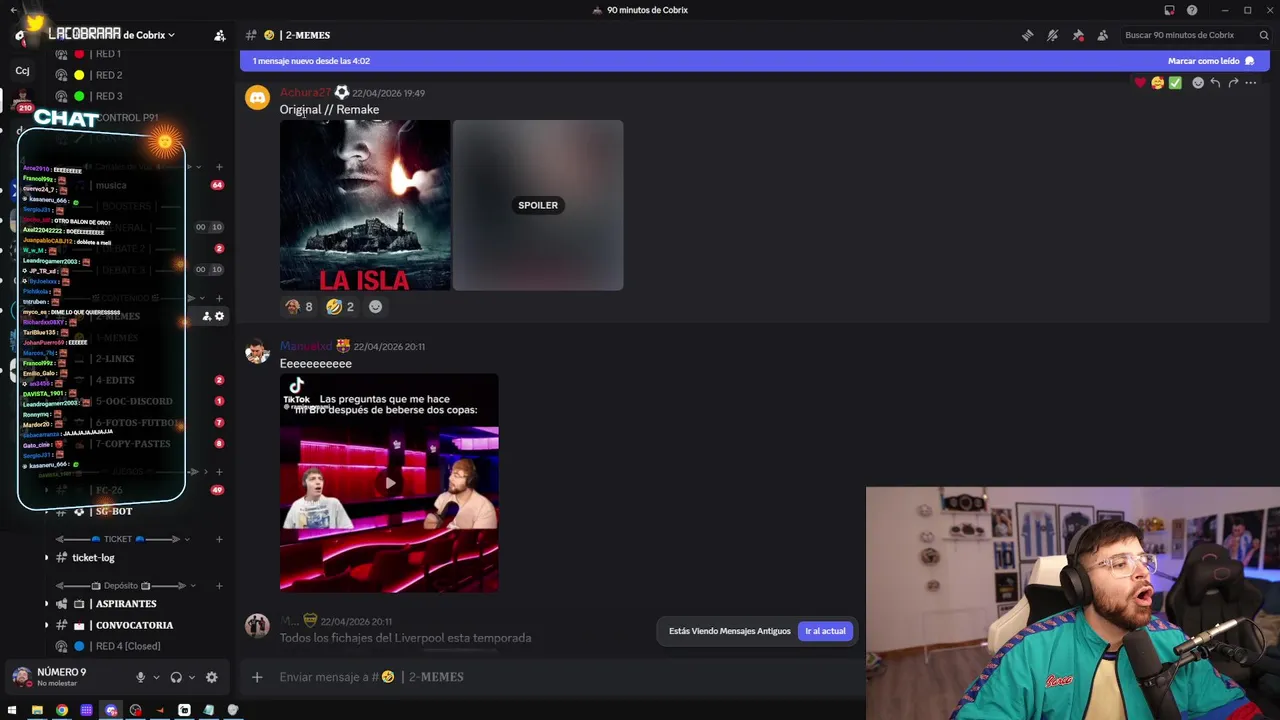Open server icon with 210 badge
Image resolution: width=1280 pixels, height=720 pixels.
click(22, 100)
